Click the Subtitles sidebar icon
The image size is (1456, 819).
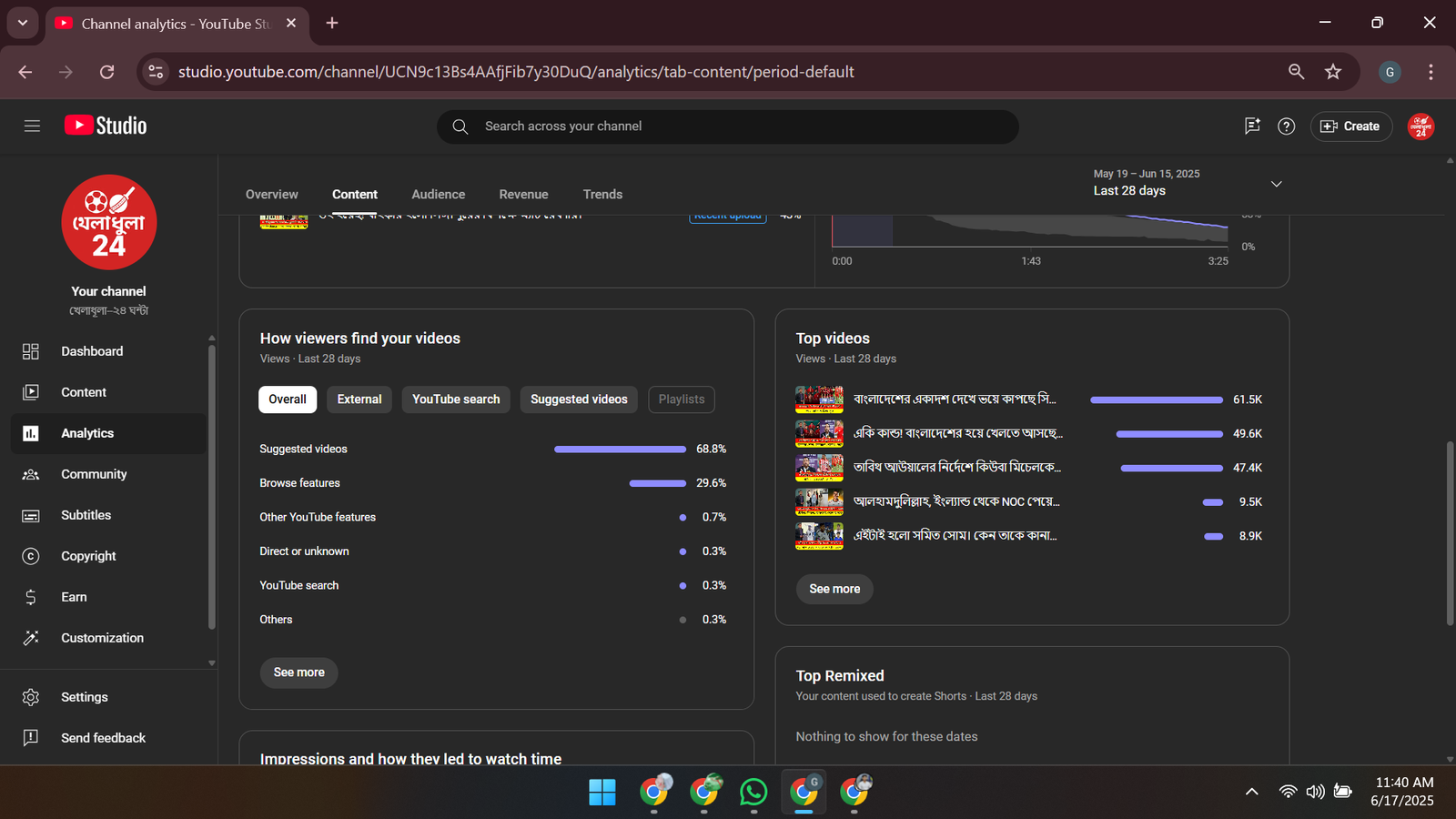(x=31, y=515)
